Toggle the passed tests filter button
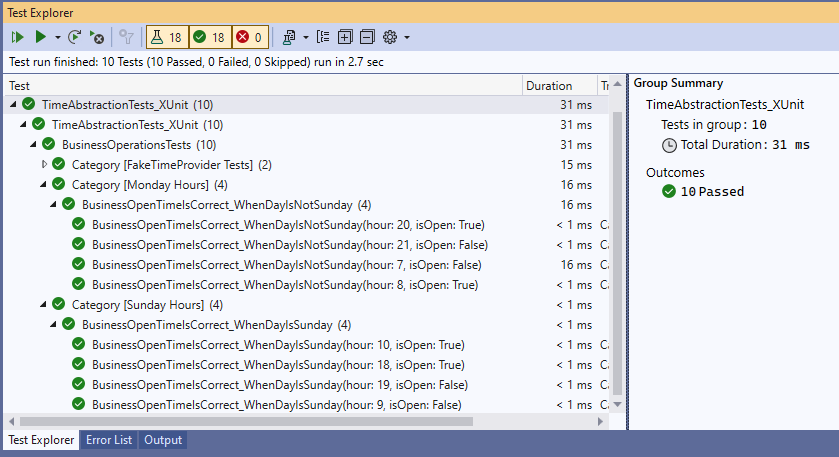The height and width of the screenshot is (457, 839). (x=209, y=37)
